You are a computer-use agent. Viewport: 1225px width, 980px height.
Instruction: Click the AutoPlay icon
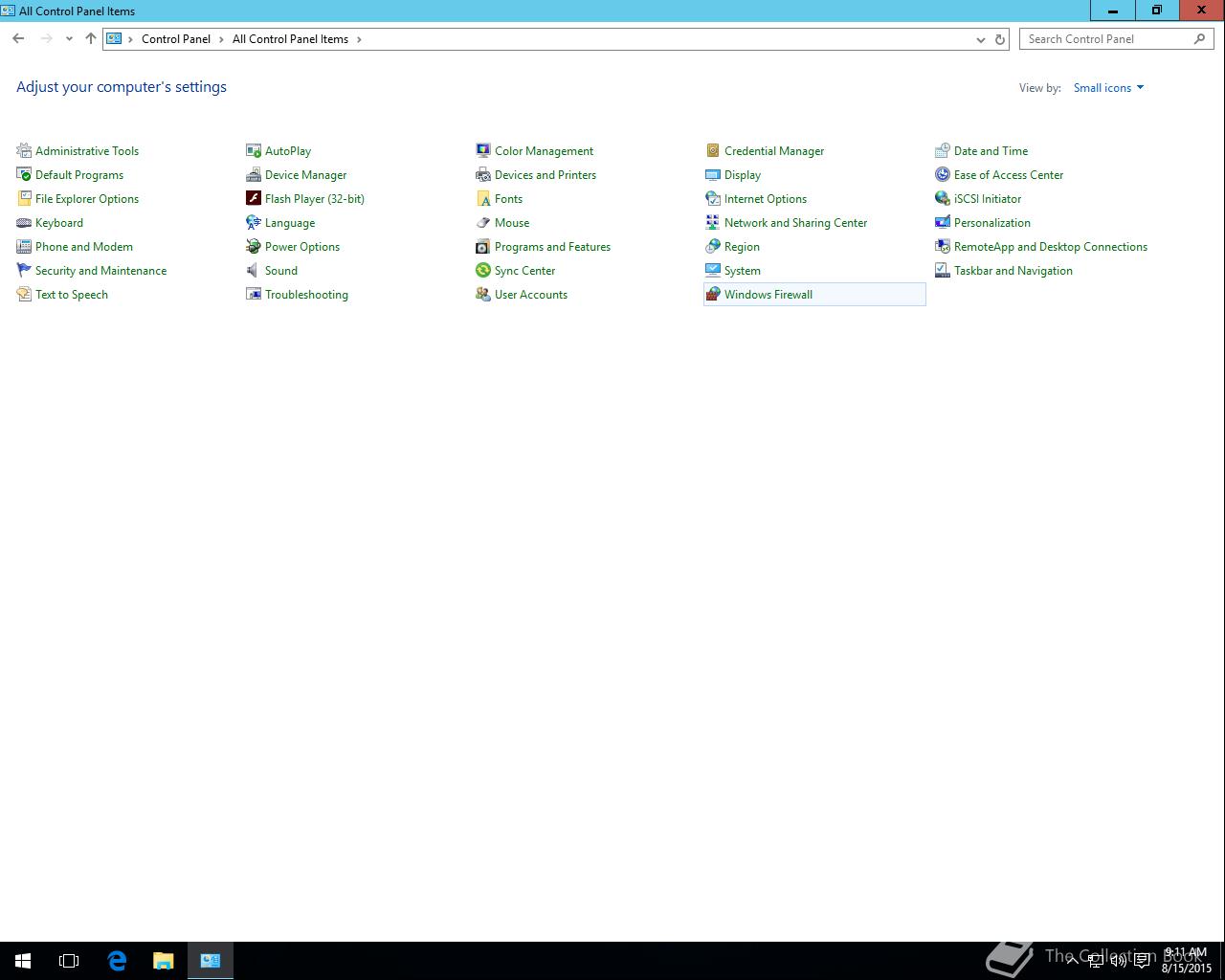(x=254, y=150)
